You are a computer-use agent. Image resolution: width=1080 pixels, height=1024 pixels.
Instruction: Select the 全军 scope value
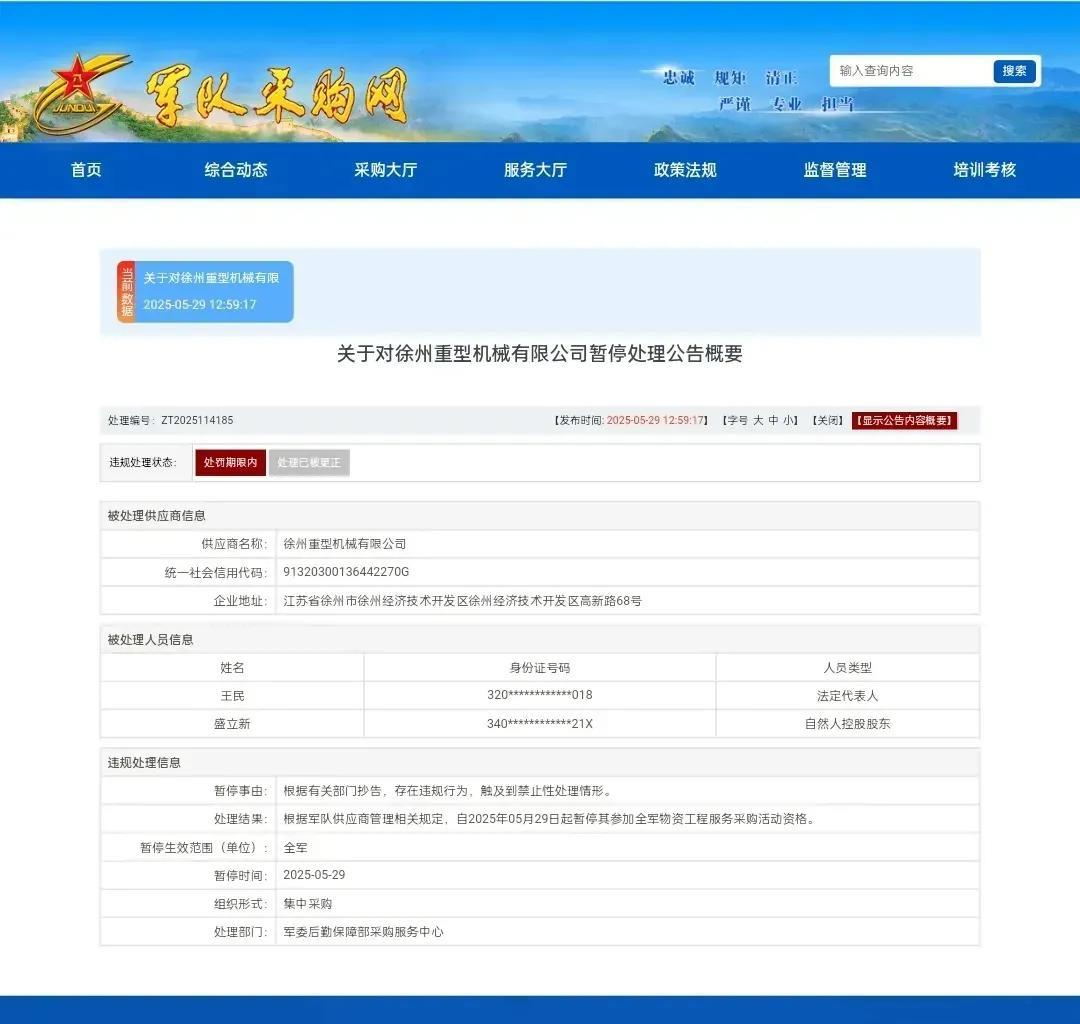pyautogui.click(x=295, y=848)
